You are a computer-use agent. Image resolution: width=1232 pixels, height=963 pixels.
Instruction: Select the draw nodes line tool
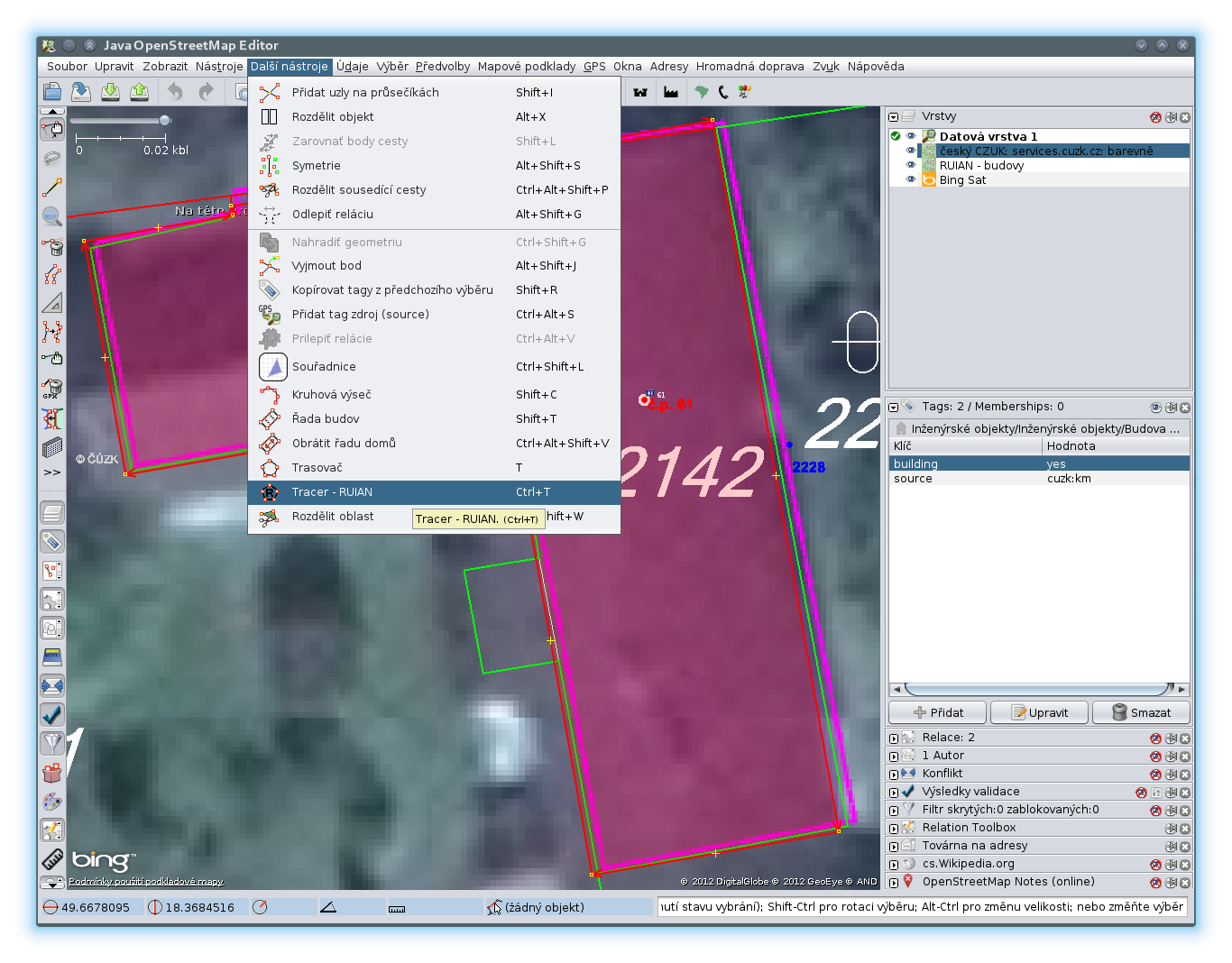(52, 188)
